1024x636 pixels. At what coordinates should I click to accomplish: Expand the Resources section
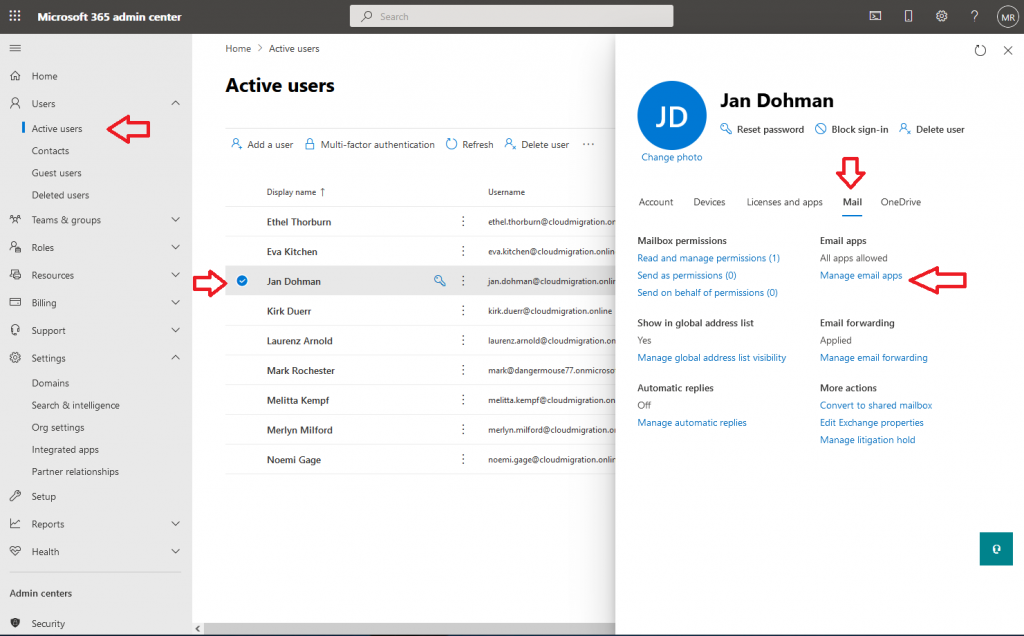(175, 275)
